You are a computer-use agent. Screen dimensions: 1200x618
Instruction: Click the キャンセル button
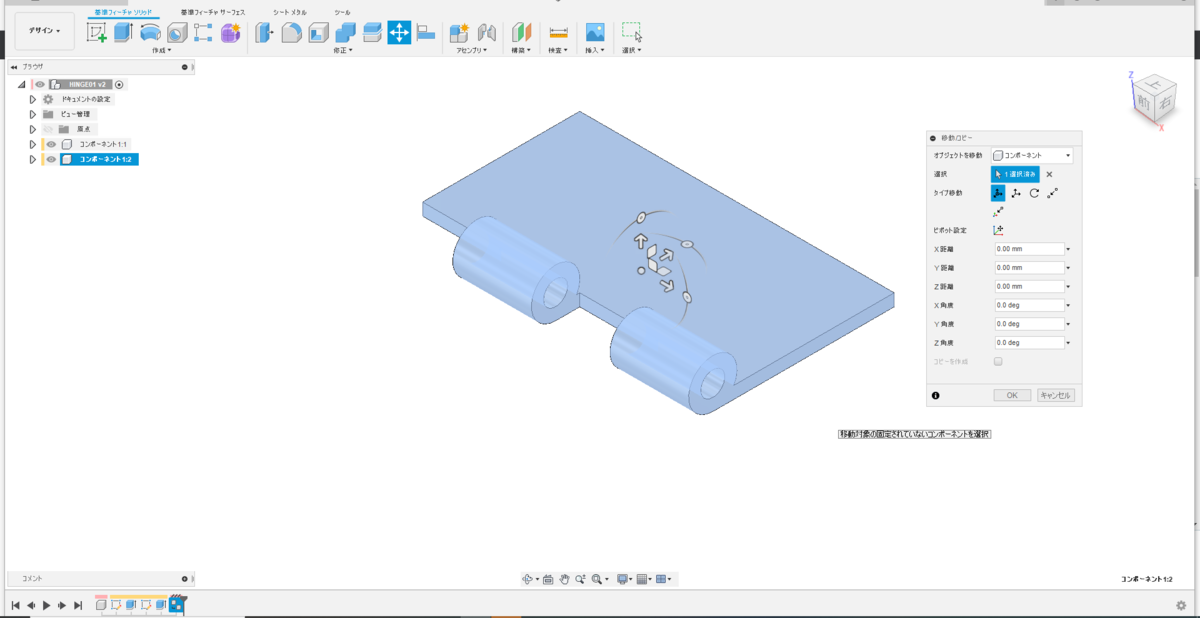[x=1056, y=395]
